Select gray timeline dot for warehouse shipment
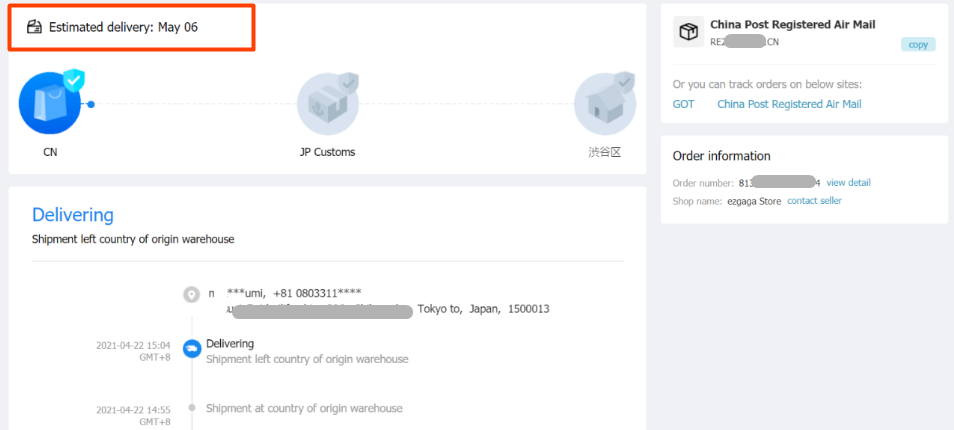The width and height of the screenshot is (954, 430). (191, 408)
